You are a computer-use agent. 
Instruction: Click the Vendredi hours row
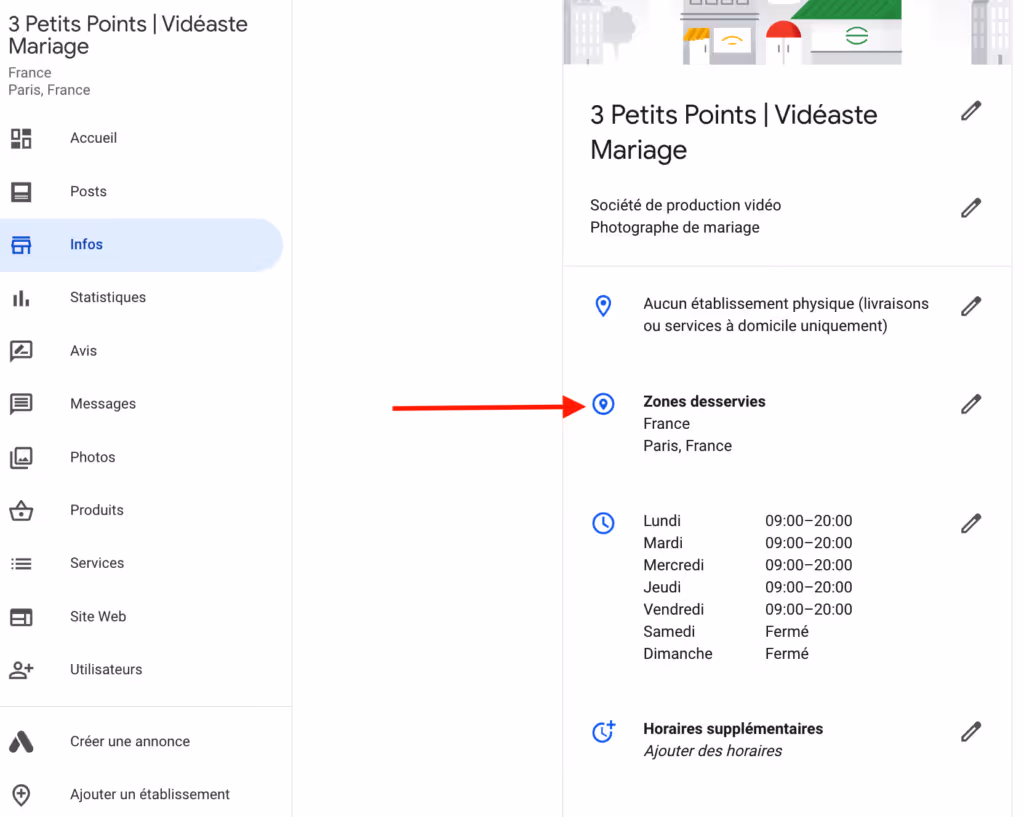pyautogui.click(x=747, y=610)
